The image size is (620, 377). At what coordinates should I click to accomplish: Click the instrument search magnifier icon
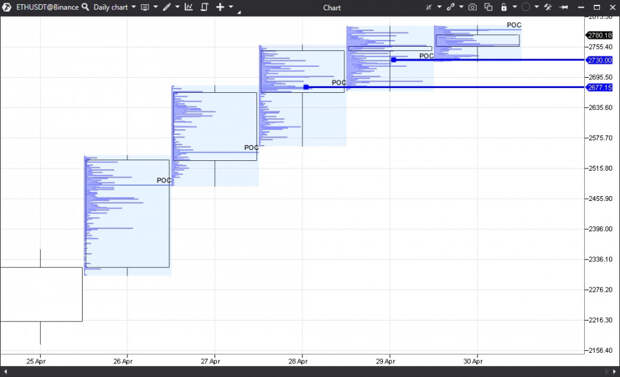point(85,7)
